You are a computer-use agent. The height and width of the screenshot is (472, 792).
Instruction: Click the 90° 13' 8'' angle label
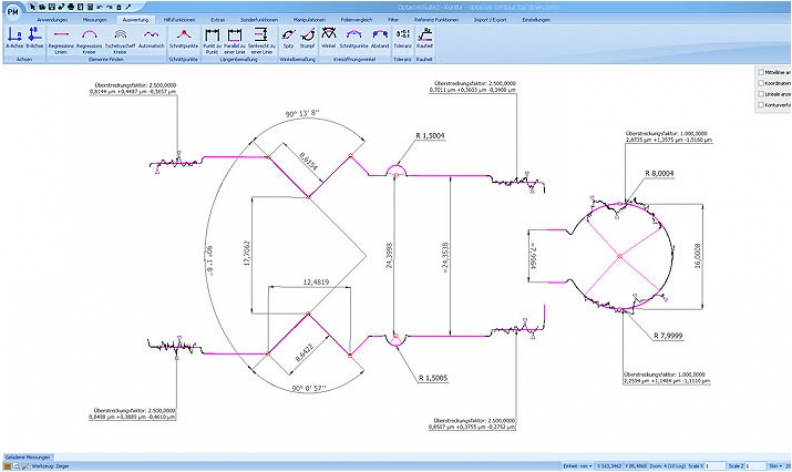[303, 114]
